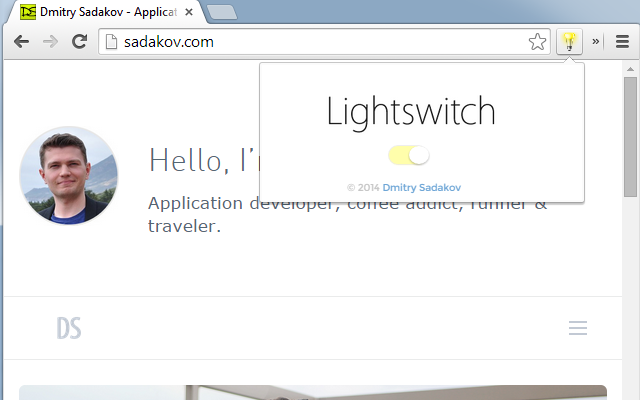Open the Dmitry Sadakov link in popup
Viewport: 640px width, 400px height.
coord(422,188)
